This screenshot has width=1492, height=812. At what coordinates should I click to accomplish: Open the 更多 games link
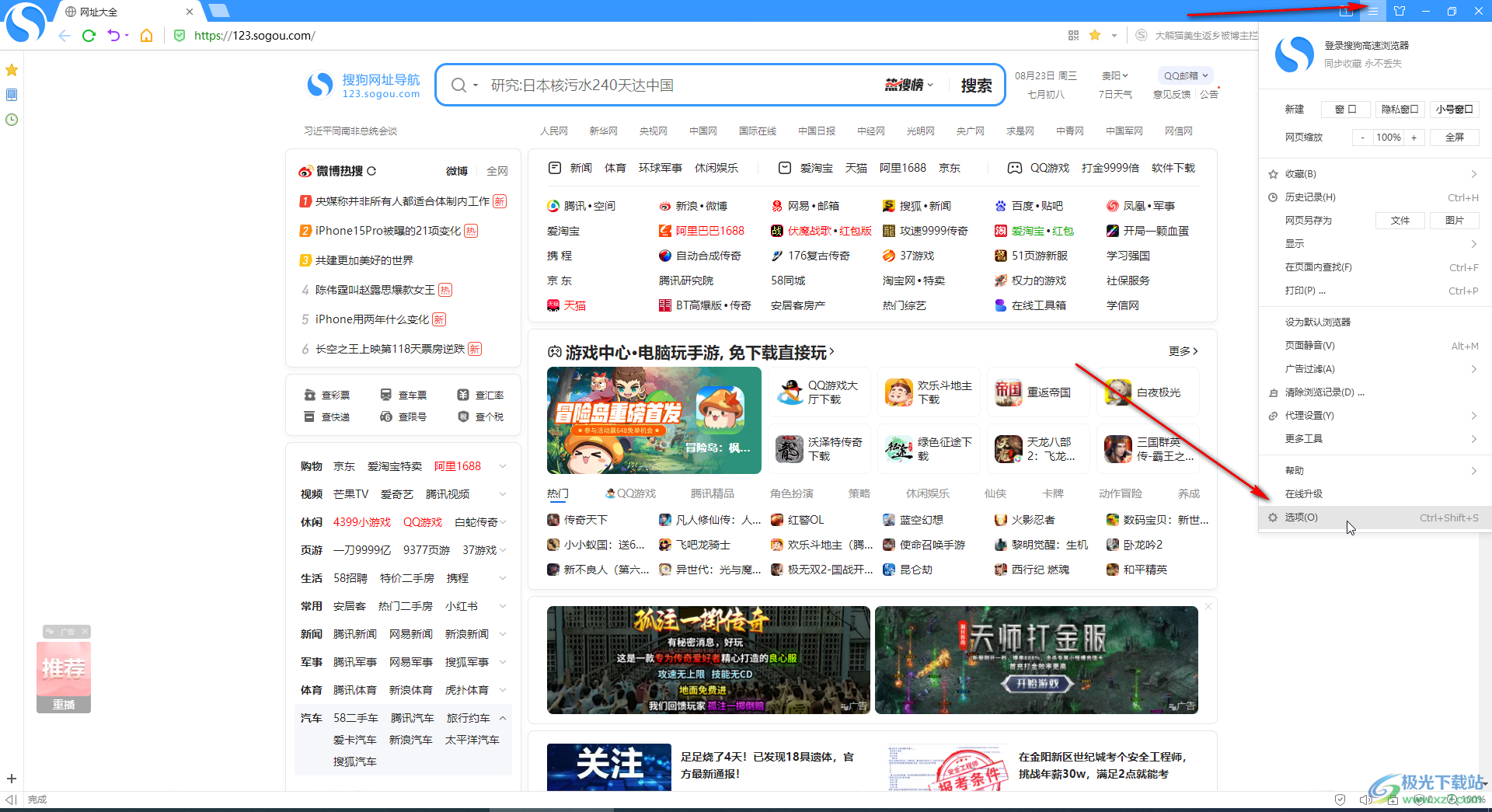point(1183,351)
